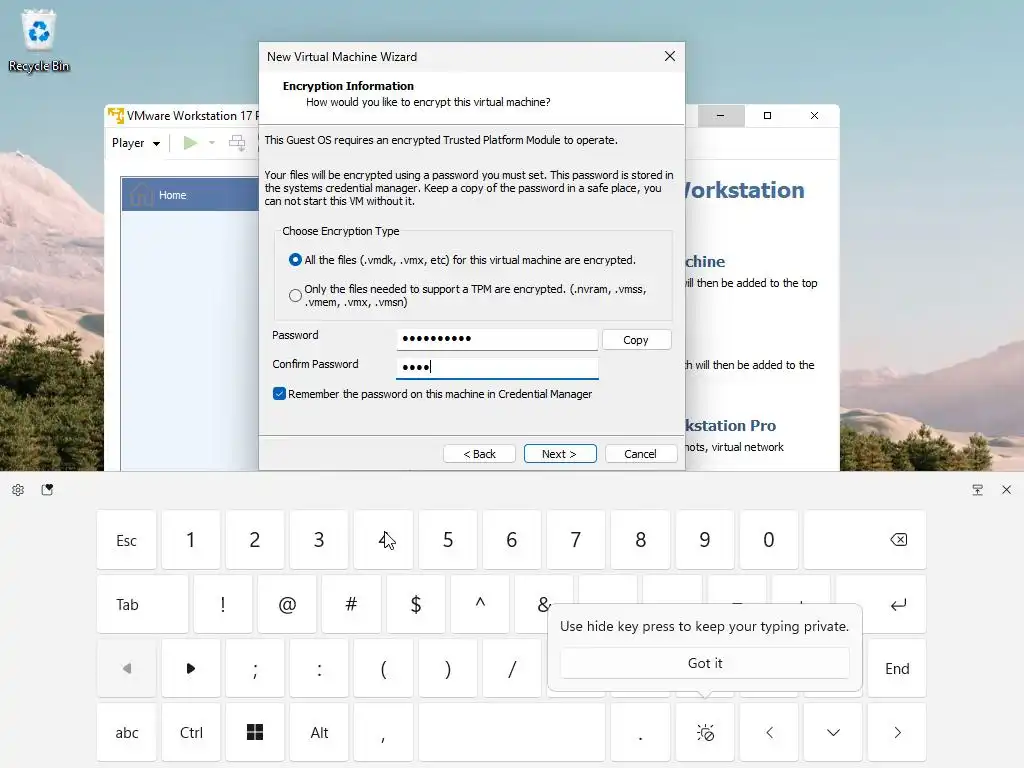Tap the 0 key on touch keyboard

pos(769,540)
